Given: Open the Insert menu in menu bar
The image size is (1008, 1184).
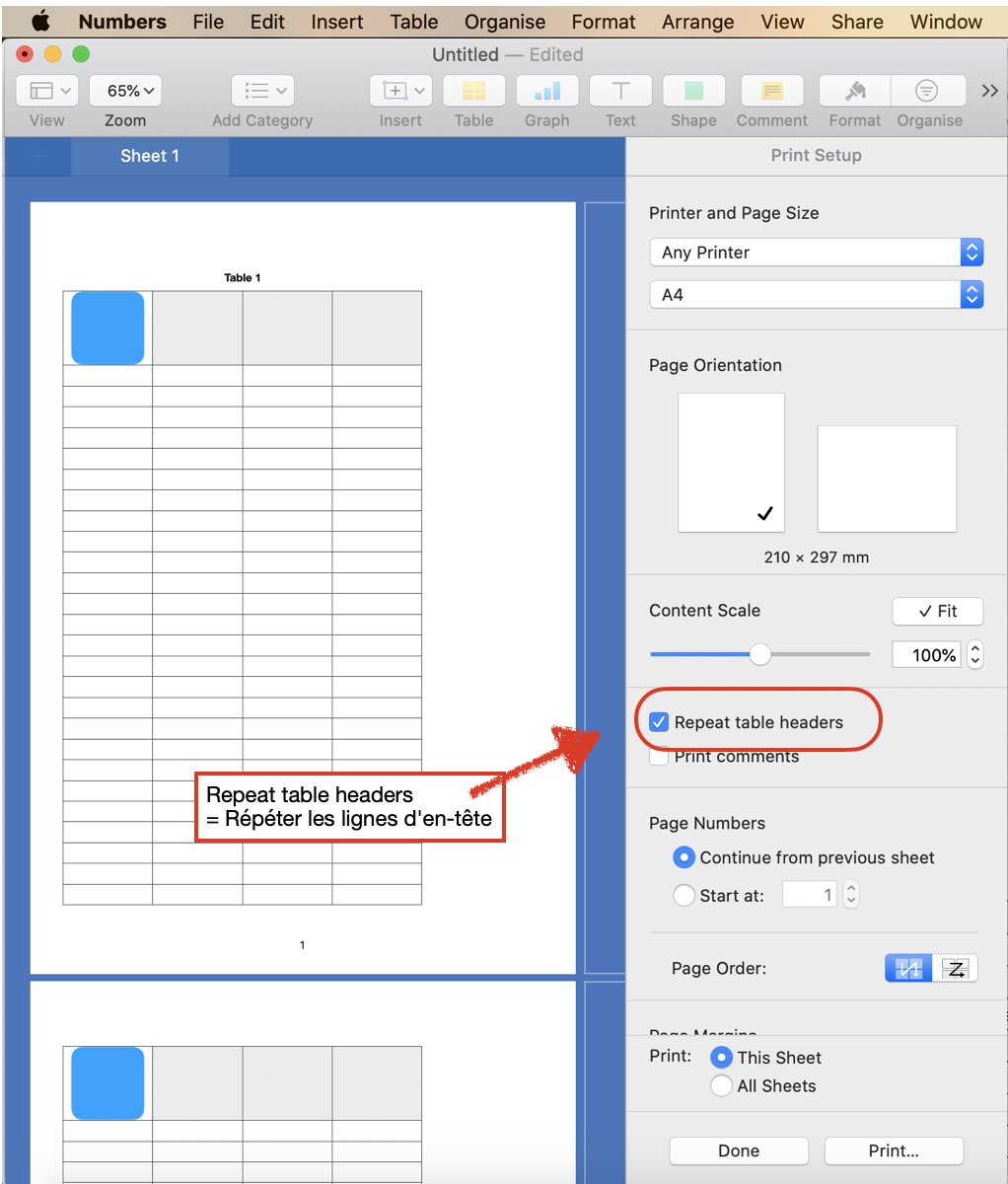Looking at the screenshot, I should click(337, 22).
